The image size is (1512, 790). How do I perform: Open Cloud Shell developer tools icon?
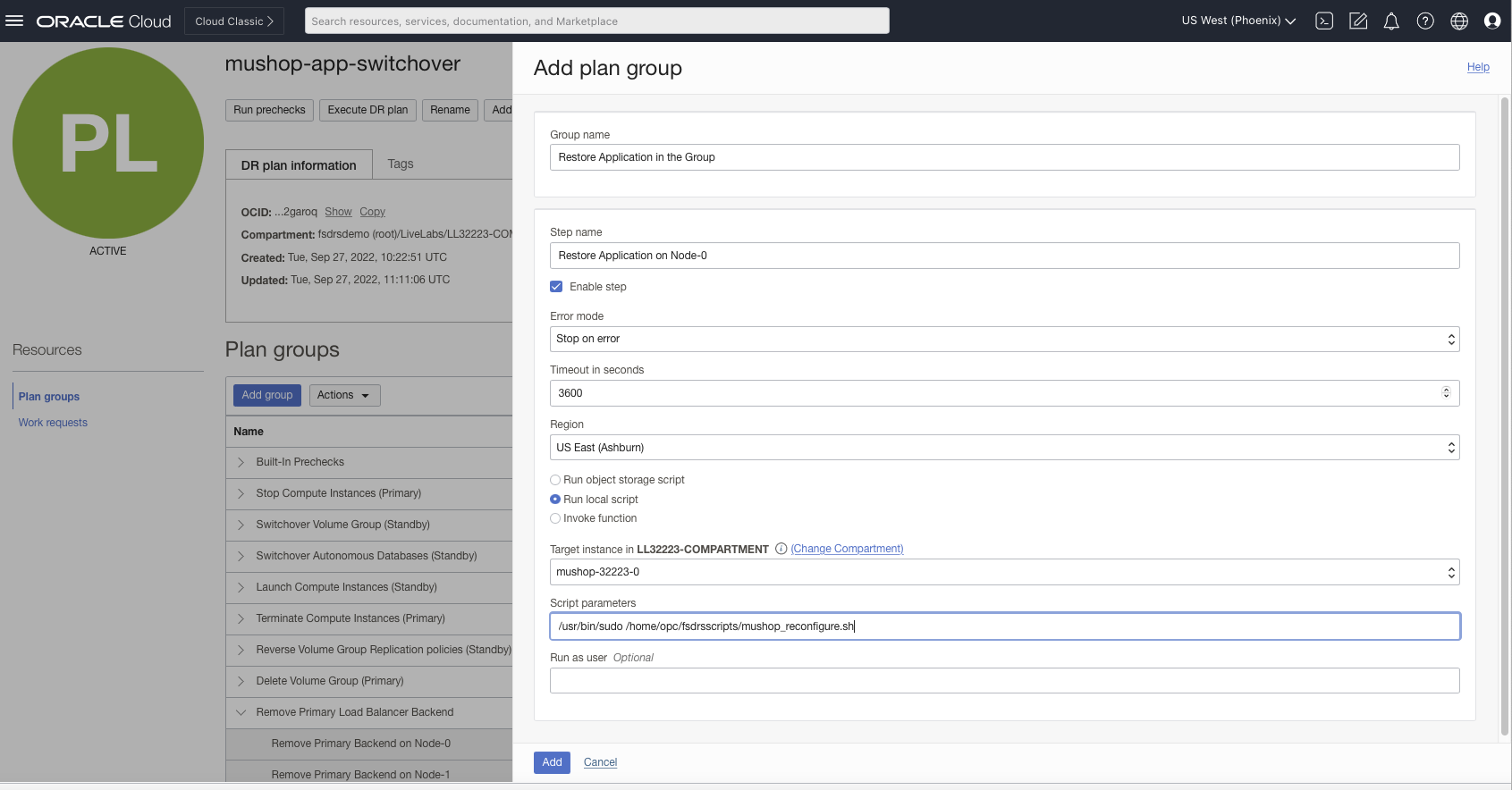(1324, 21)
